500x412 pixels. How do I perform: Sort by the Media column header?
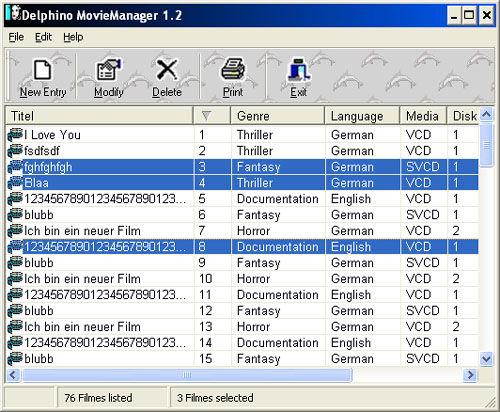[x=423, y=116]
